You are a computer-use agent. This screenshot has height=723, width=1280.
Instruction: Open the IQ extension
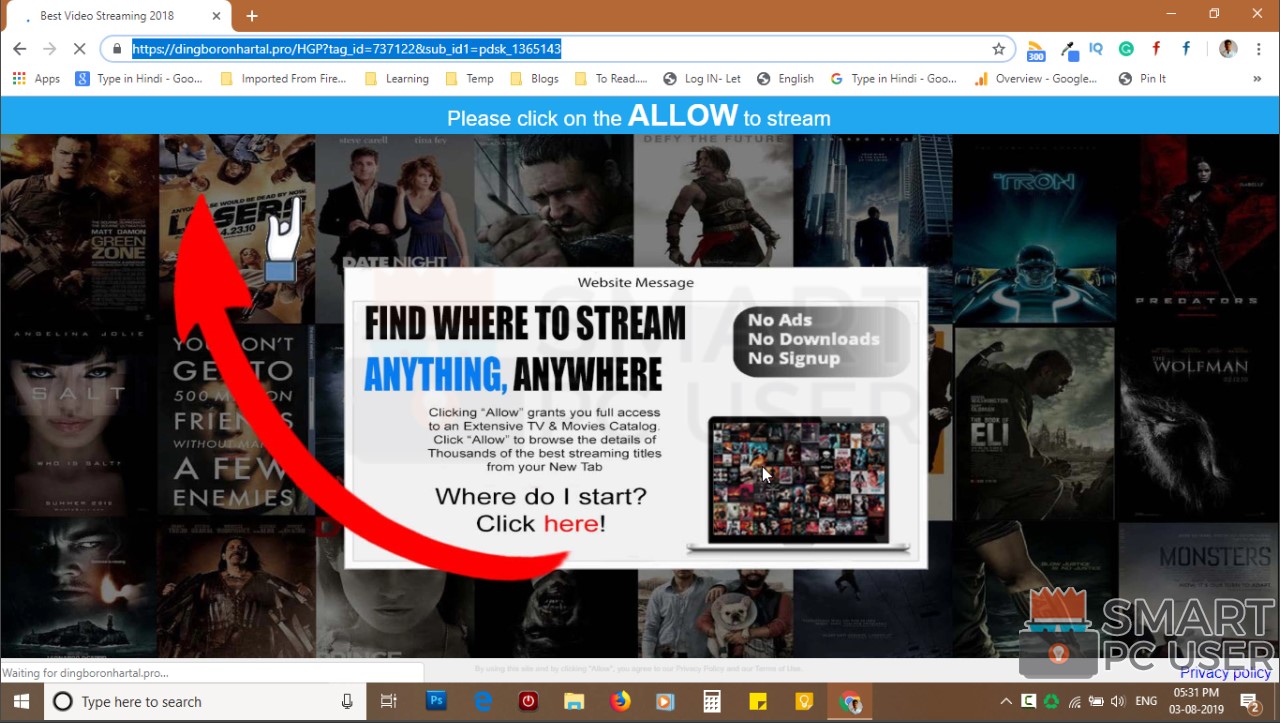tap(1096, 48)
